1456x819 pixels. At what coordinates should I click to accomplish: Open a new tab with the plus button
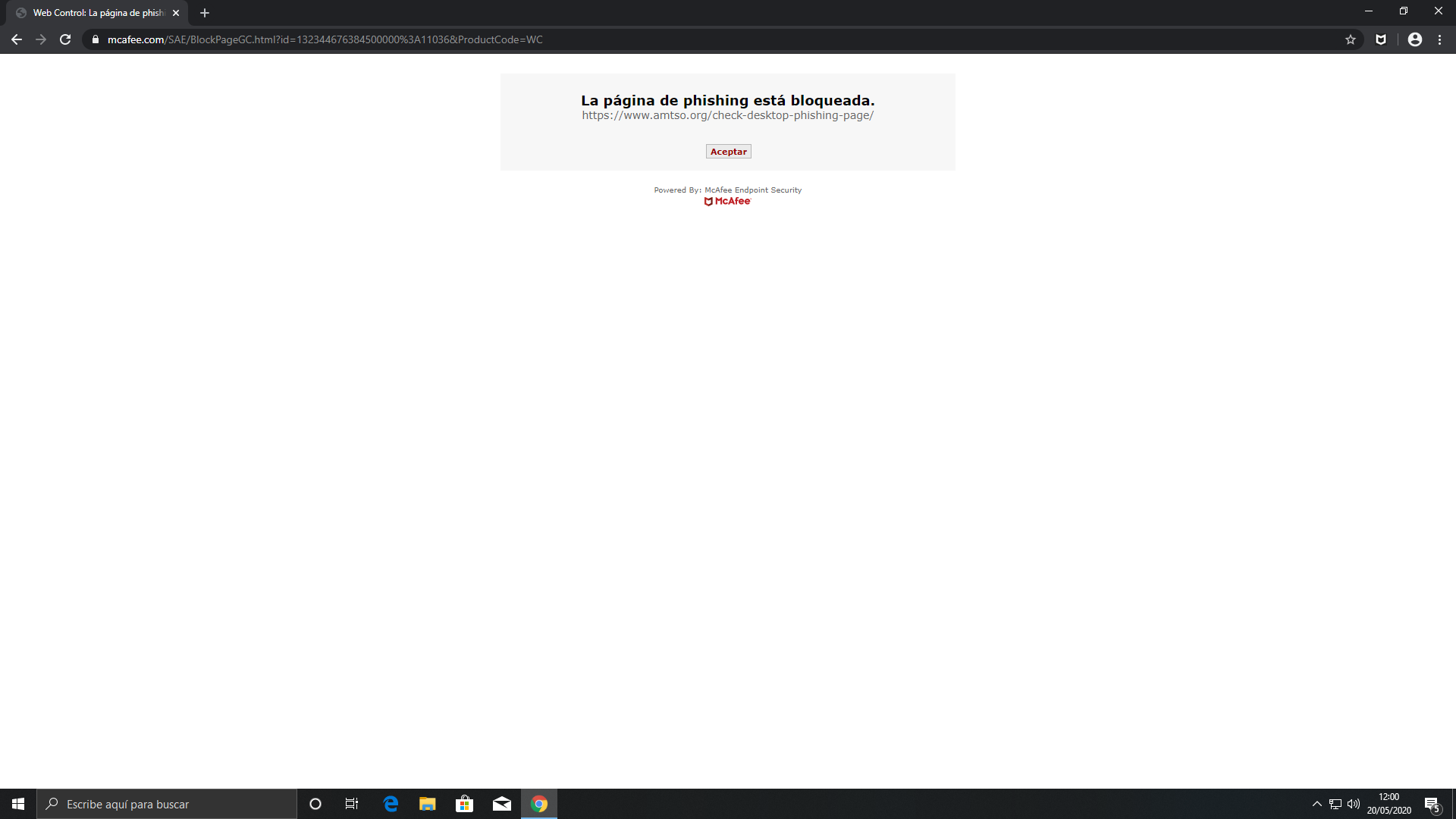click(x=205, y=13)
